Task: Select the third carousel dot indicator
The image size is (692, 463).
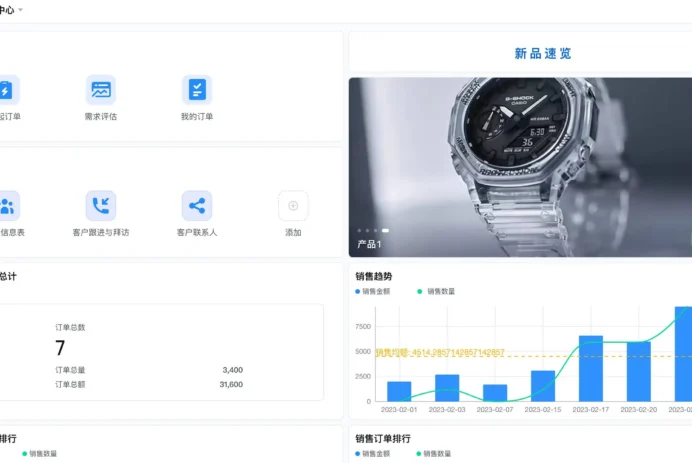Action: [x=376, y=230]
